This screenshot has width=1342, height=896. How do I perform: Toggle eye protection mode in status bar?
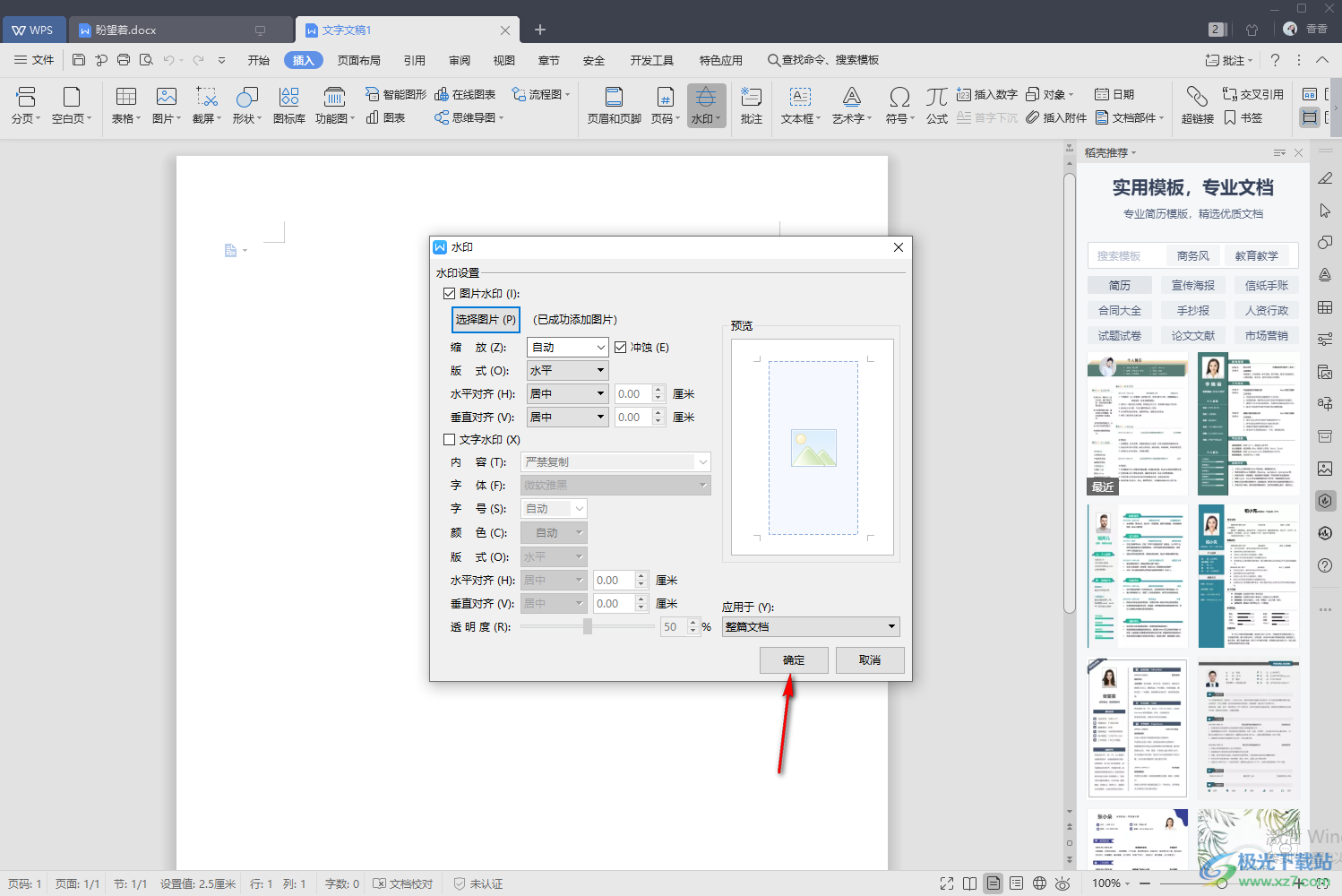tap(1062, 883)
